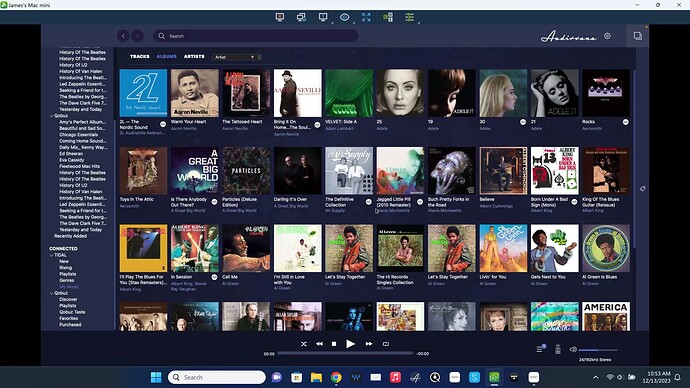Viewport: 690px width, 388px height.
Task: Open the Artist sort dropdown
Action: [237, 57]
